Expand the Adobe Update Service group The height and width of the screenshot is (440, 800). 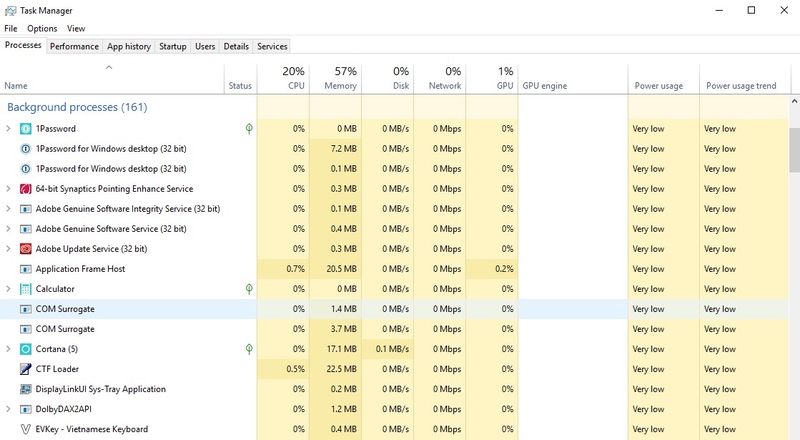tap(8, 249)
